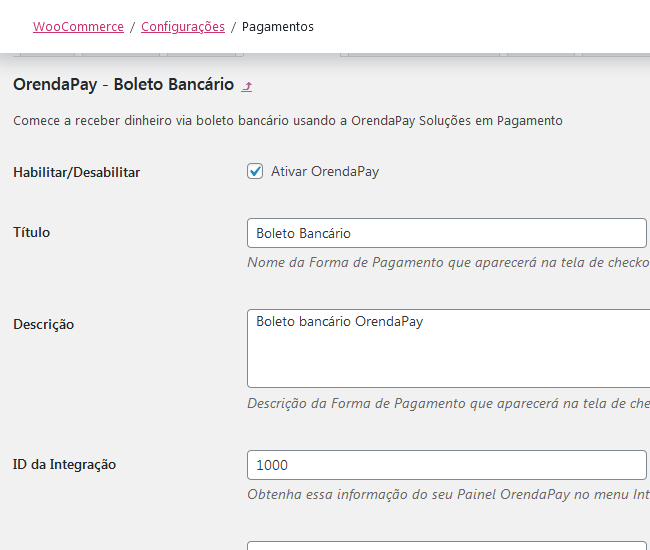The width and height of the screenshot is (650, 550).
Task: Click the Título field label
Action: (x=31, y=232)
